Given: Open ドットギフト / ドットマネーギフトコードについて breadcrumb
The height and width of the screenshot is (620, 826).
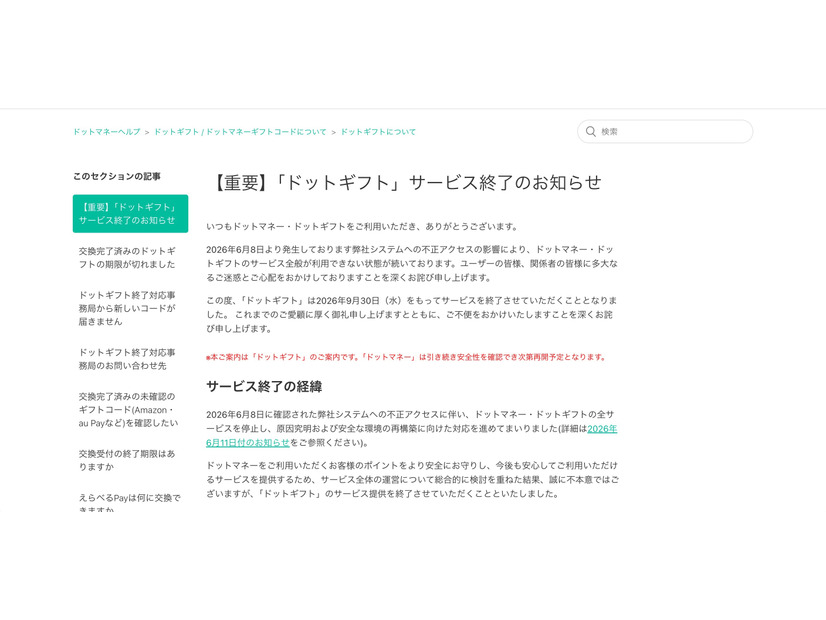Looking at the screenshot, I should (240, 132).
